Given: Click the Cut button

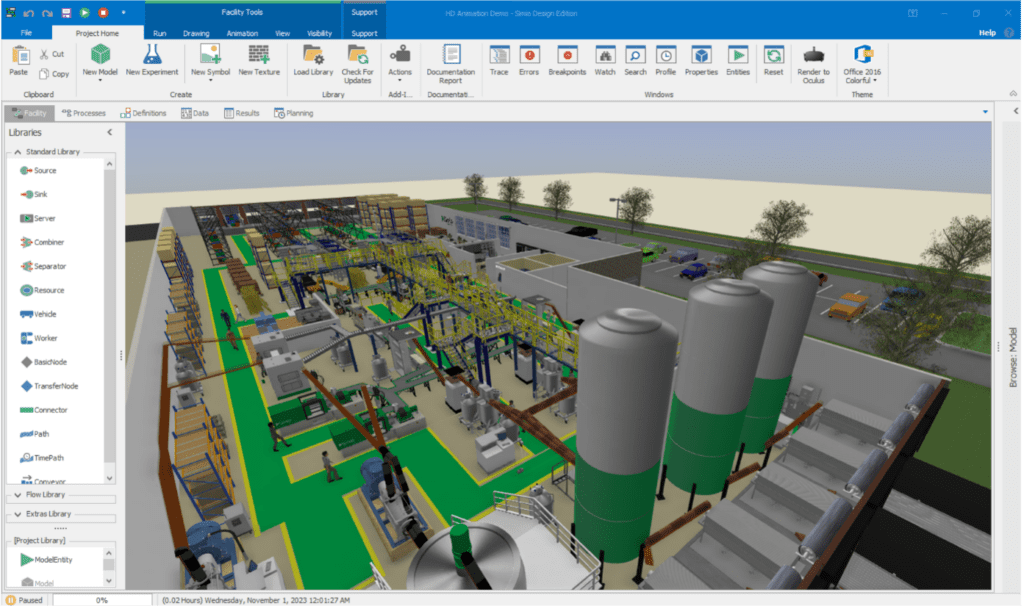Looking at the screenshot, I should coord(52,54).
